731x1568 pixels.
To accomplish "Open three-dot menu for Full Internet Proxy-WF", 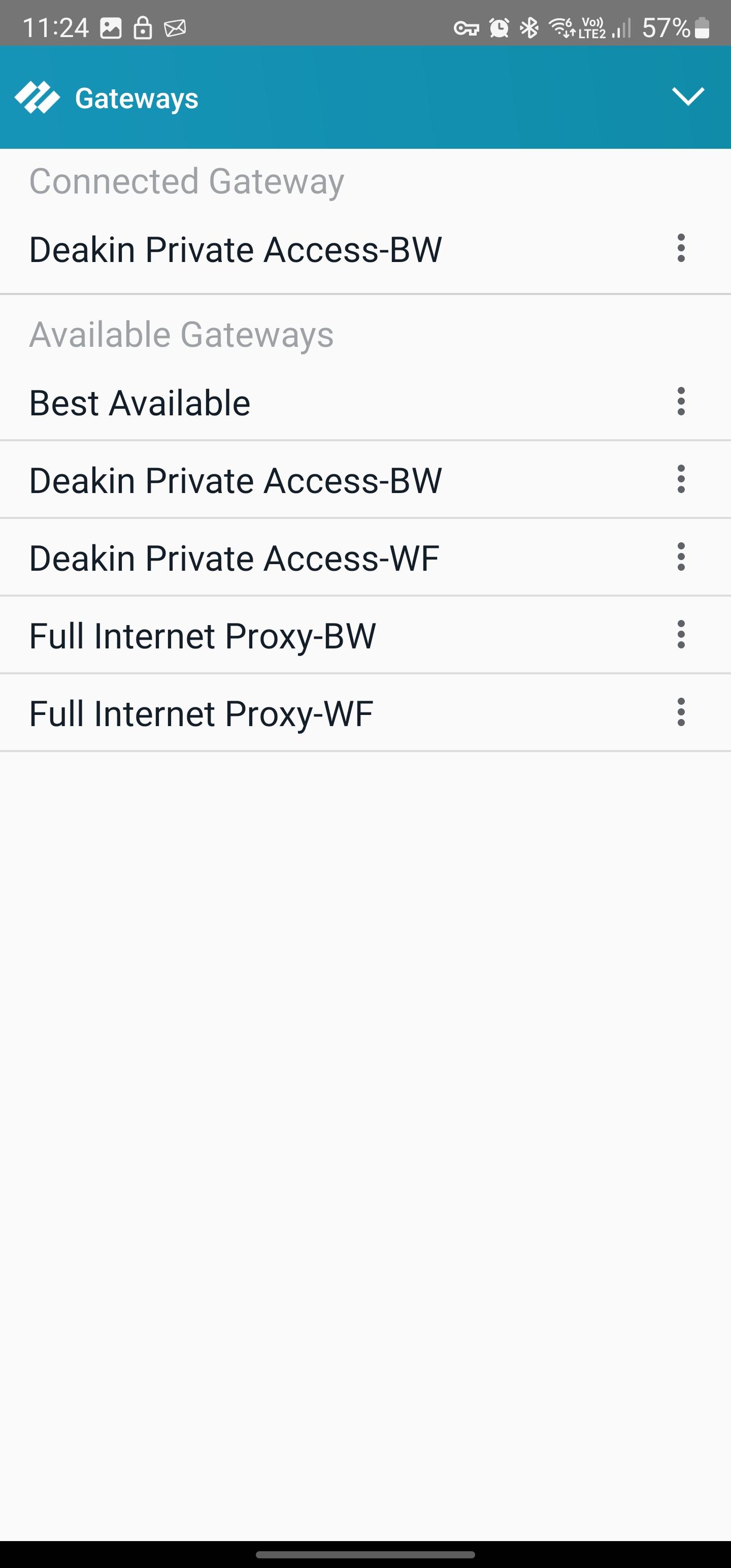I will tap(680, 712).
